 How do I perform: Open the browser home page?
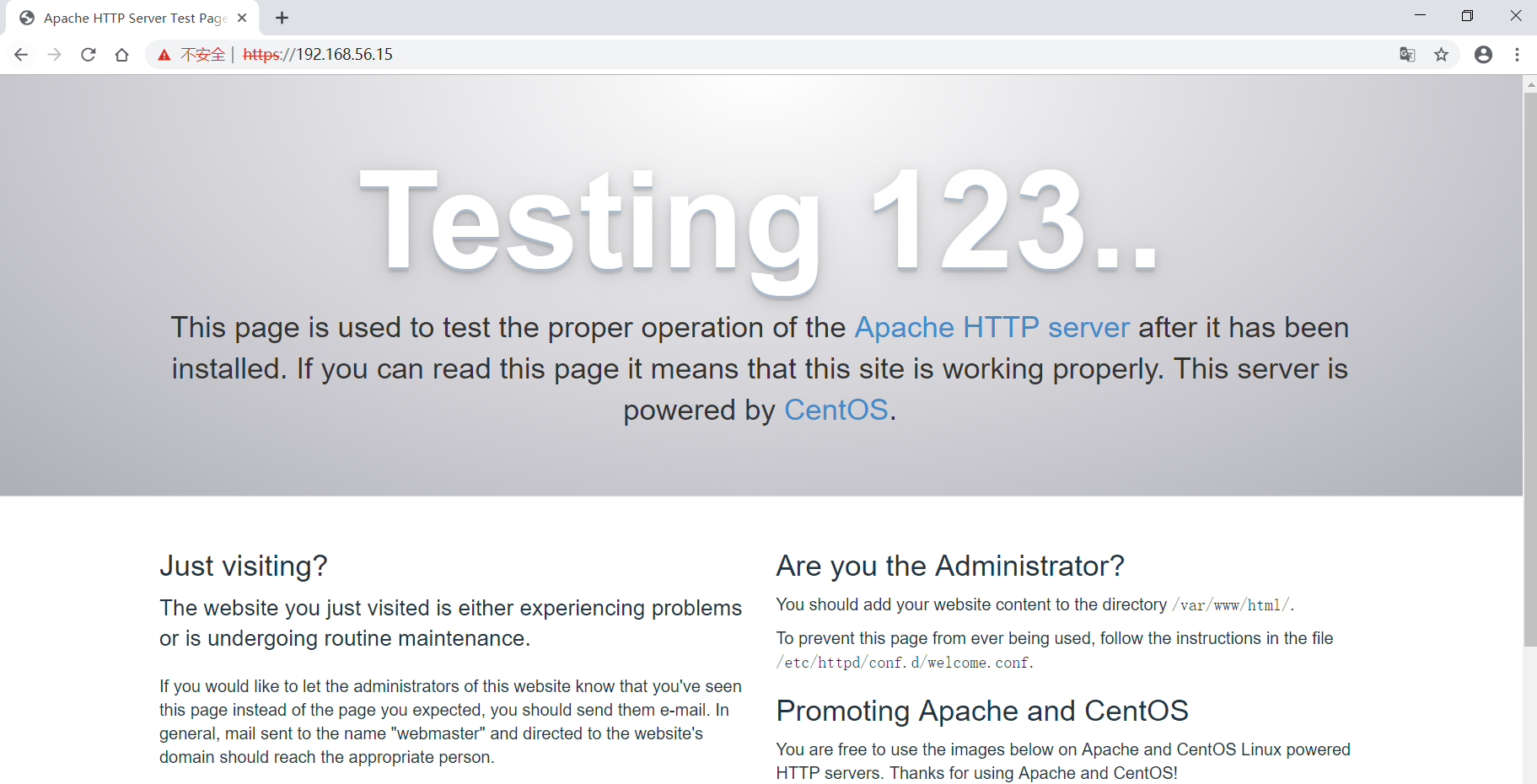[x=122, y=55]
